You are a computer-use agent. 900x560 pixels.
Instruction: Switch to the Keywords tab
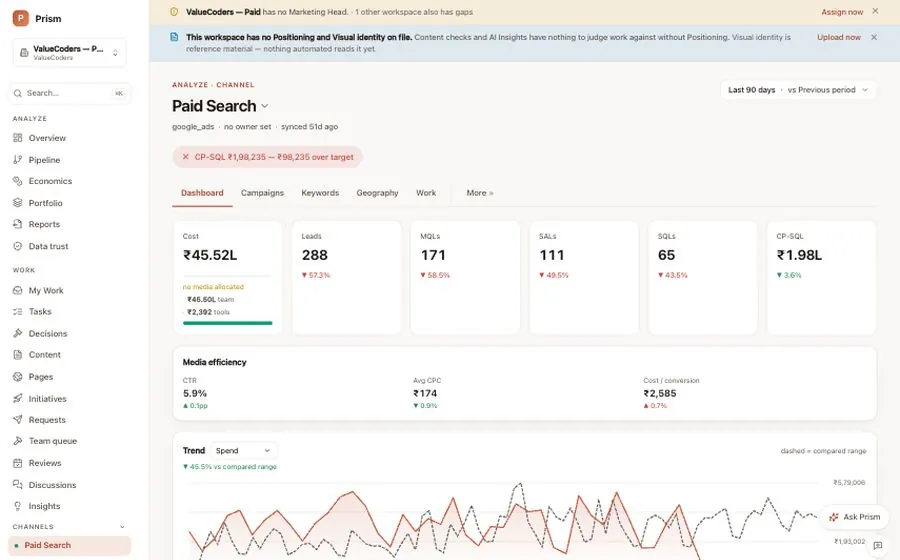320,193
